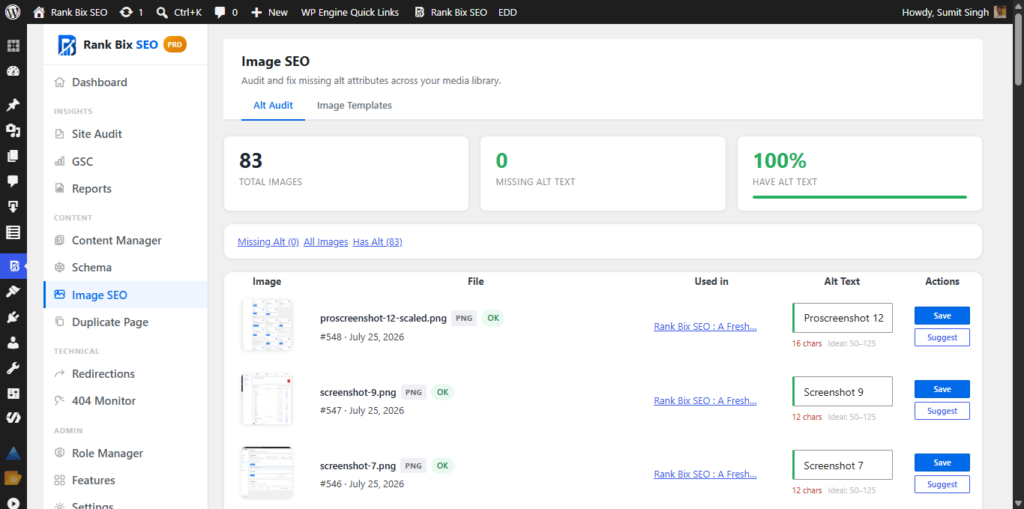The image size is (1024, 509).
Task: Open Used in link for screenshot-7.png
Action: tap(705, 474)
